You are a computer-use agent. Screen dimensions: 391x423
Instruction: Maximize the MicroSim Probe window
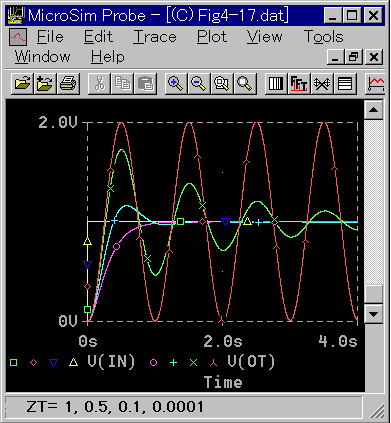click(352, 15)
